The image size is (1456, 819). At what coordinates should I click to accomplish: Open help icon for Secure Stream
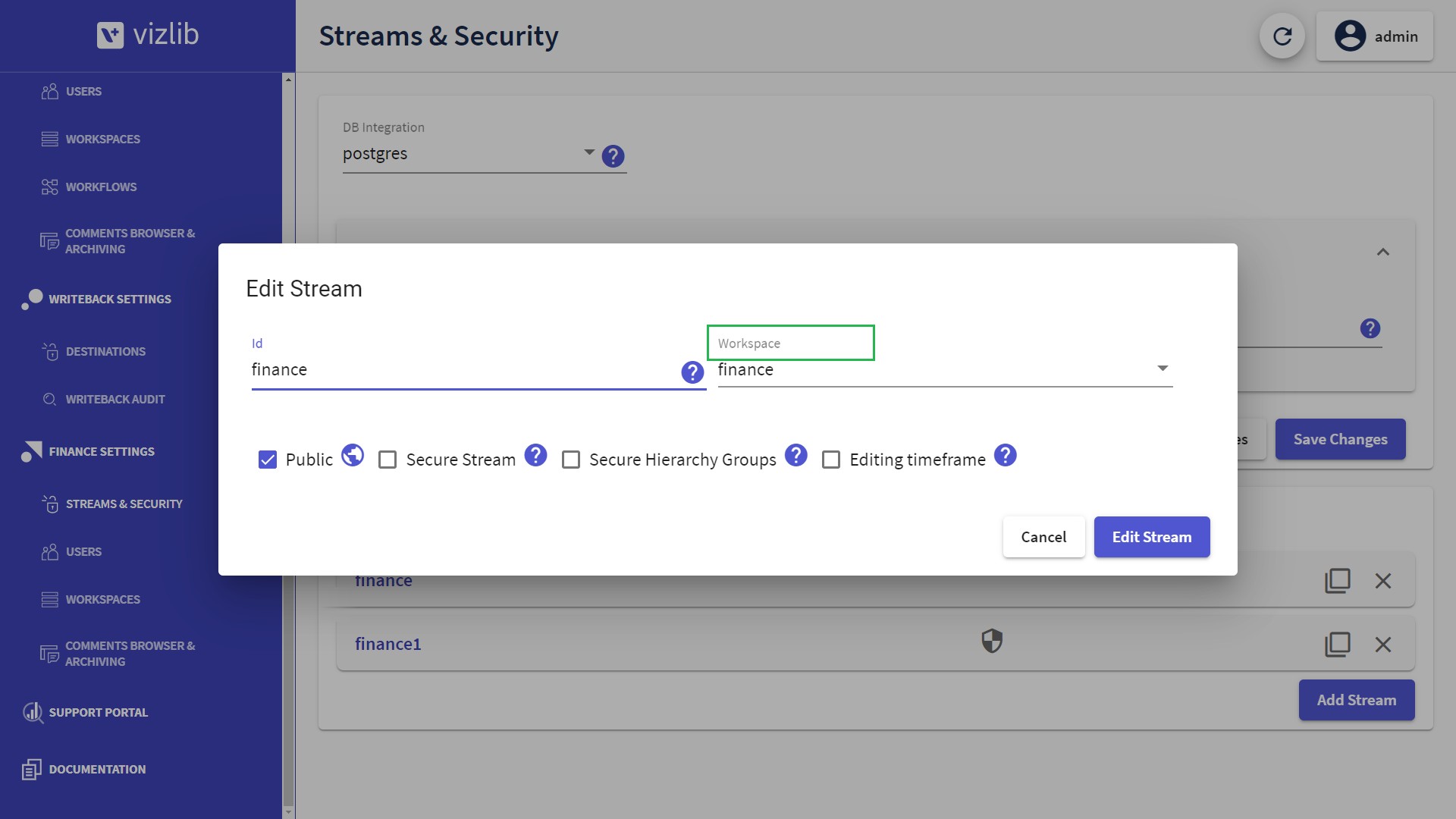[x=535, y=455]
